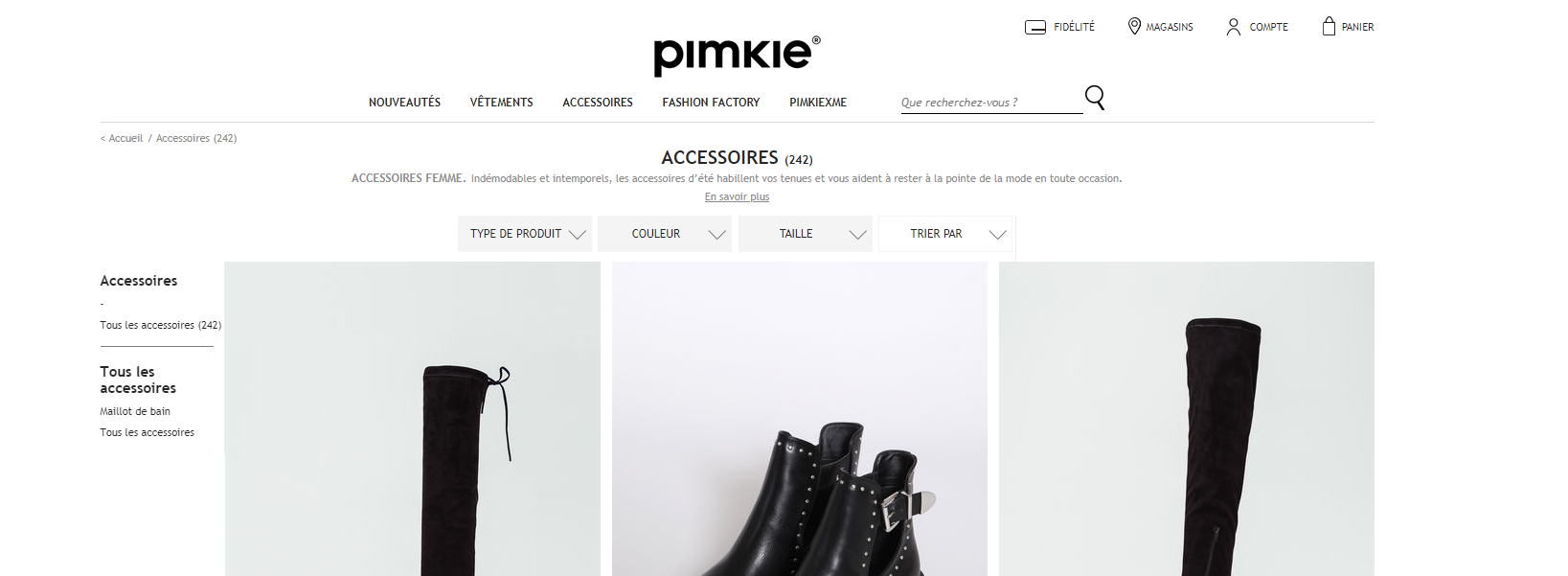Open the Vêtements menu
This screenshot has width=1568, height=576.
pos(501,103)
